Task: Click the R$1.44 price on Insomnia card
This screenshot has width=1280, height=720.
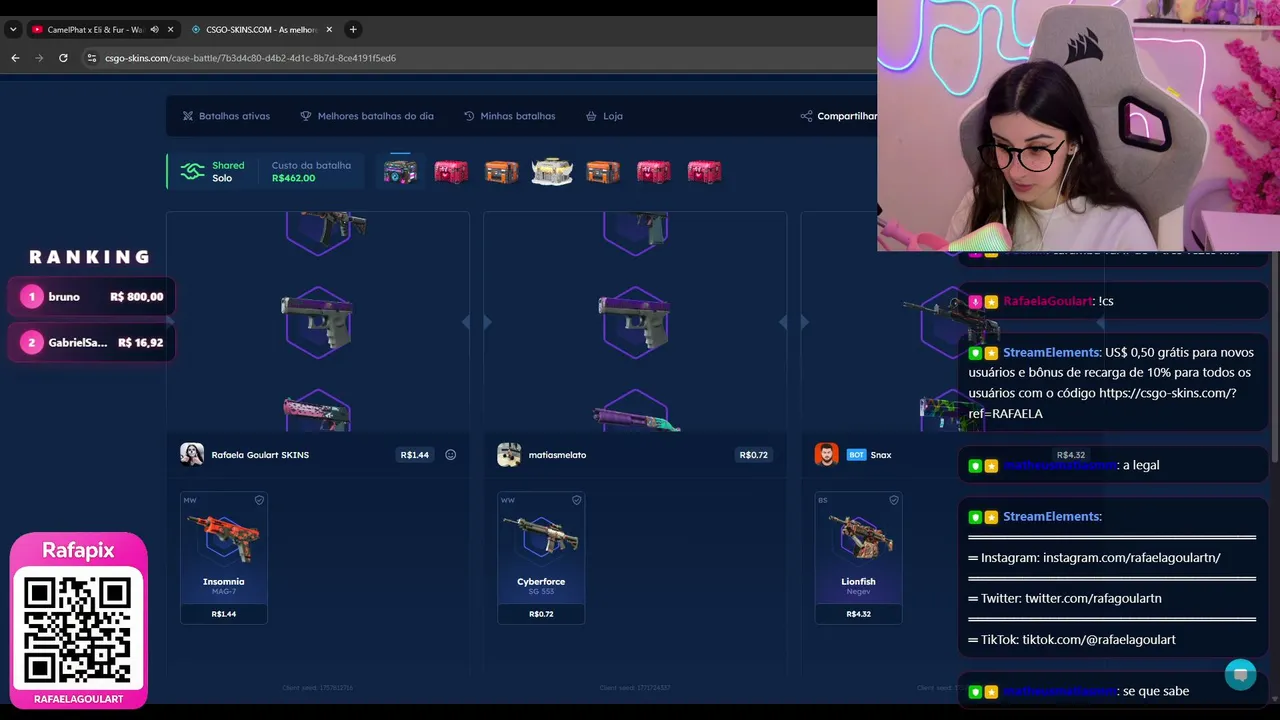Action: pos(224,614)
